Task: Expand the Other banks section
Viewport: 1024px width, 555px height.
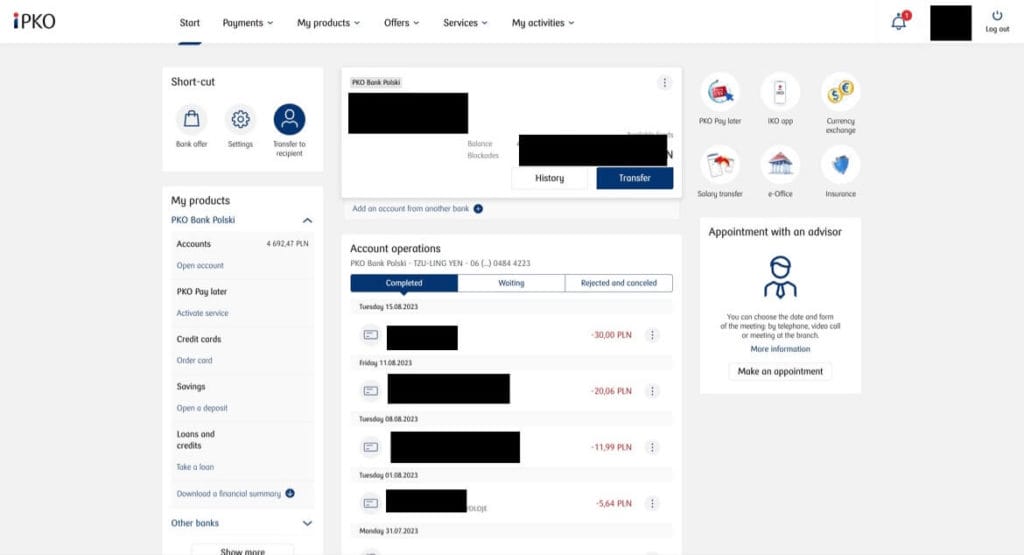Action: [307, 523]
